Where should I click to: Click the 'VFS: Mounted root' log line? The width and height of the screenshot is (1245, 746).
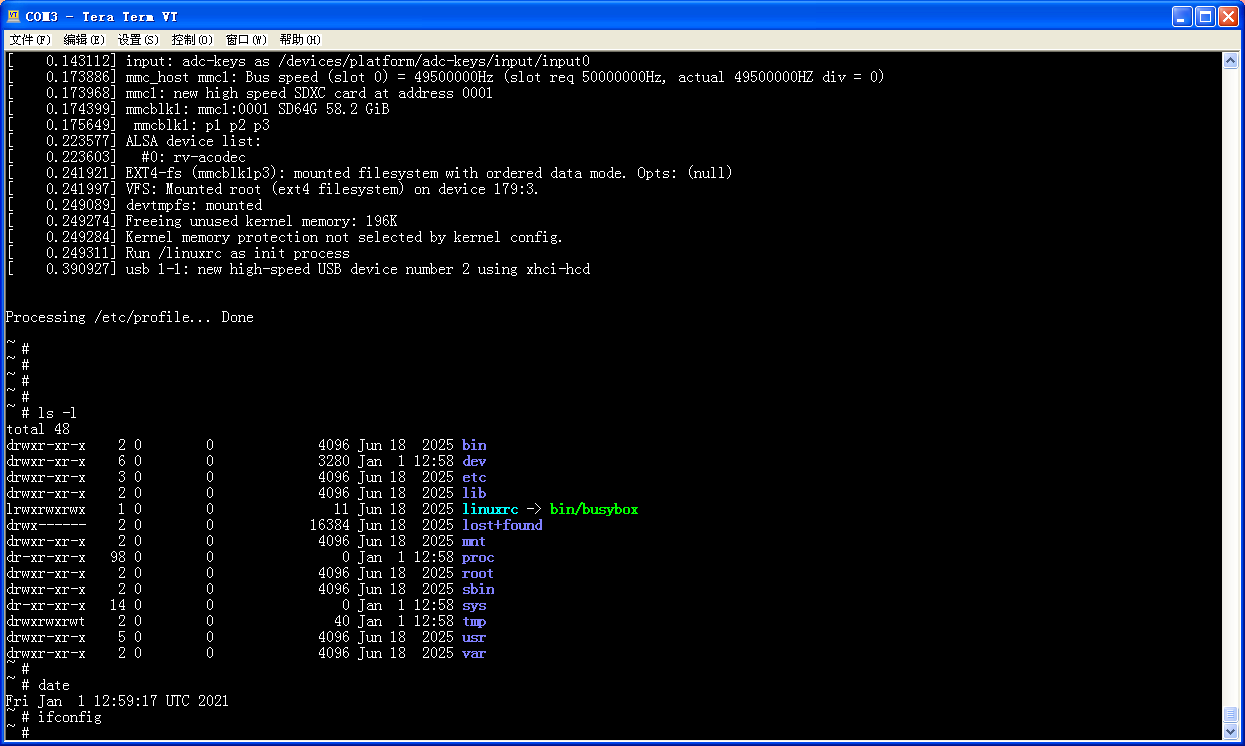pos(273,189)
